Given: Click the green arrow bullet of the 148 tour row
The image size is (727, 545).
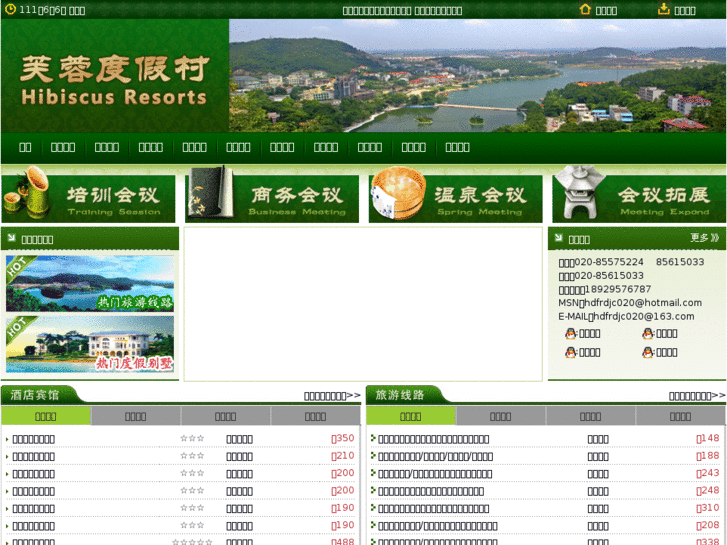Looking at the screenshot, I should (x=373, y=438).
